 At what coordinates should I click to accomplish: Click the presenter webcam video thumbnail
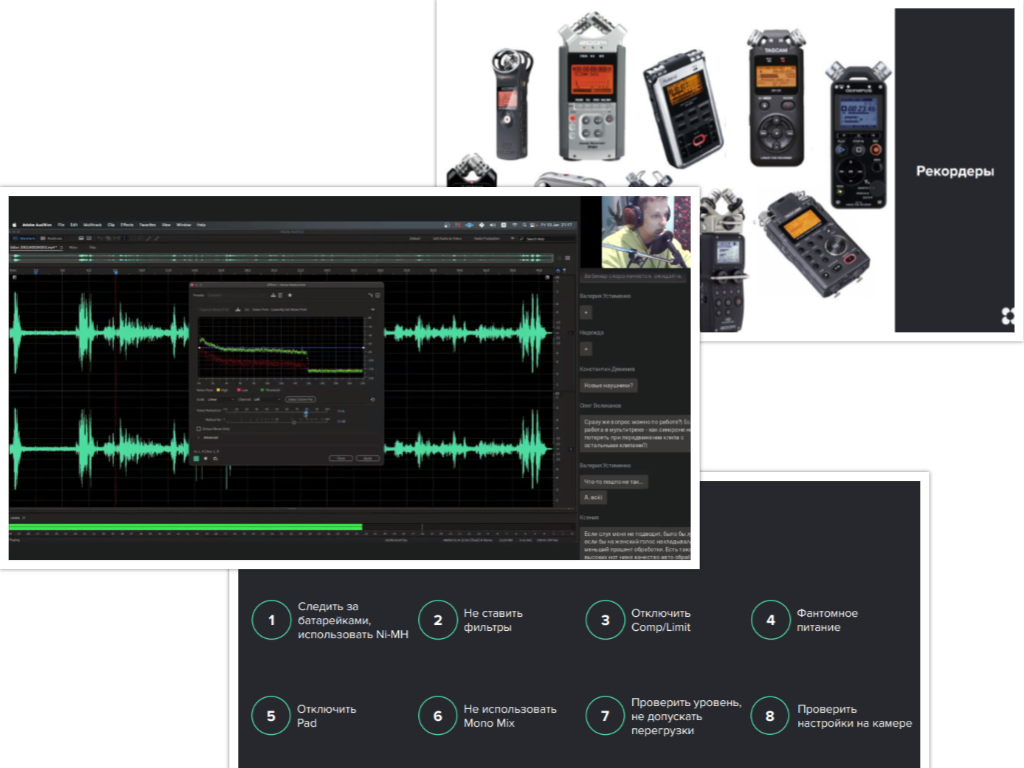pos(646,230)
